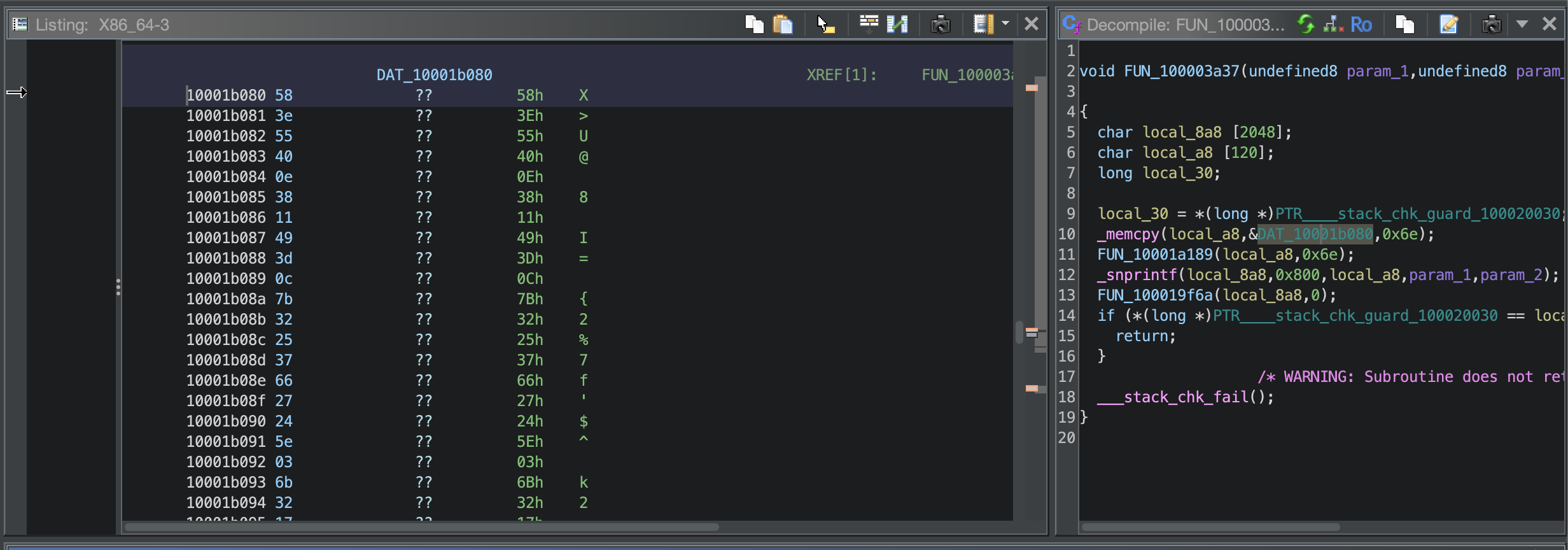Toggle the 'Ro' read-only flags option
Viewport: 1568px width, 550px height.
click(1361, 24)
